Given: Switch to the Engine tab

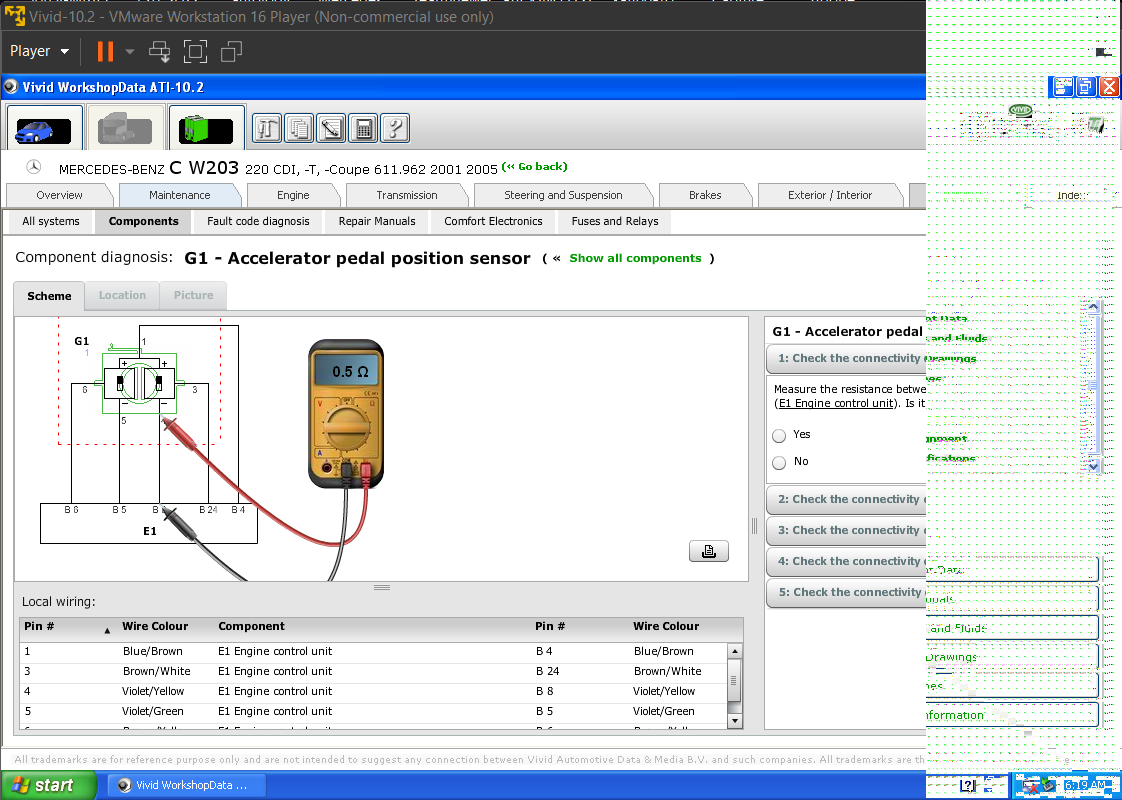Looking at the screenshot, I should click(293, 195).
